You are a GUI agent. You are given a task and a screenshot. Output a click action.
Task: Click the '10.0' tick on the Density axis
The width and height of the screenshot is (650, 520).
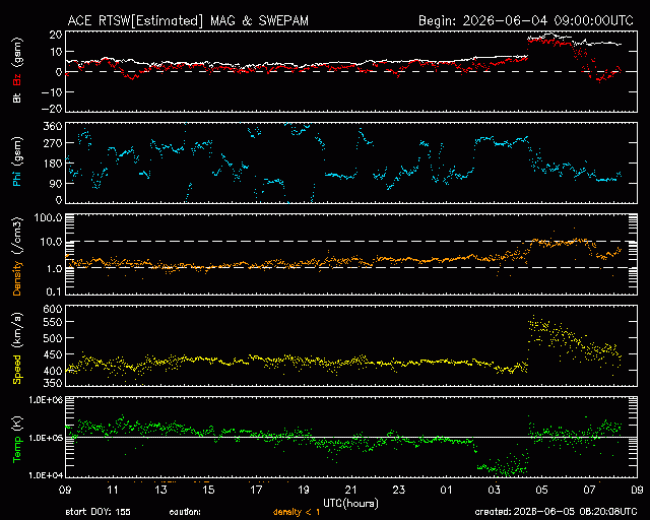(51, 242)
